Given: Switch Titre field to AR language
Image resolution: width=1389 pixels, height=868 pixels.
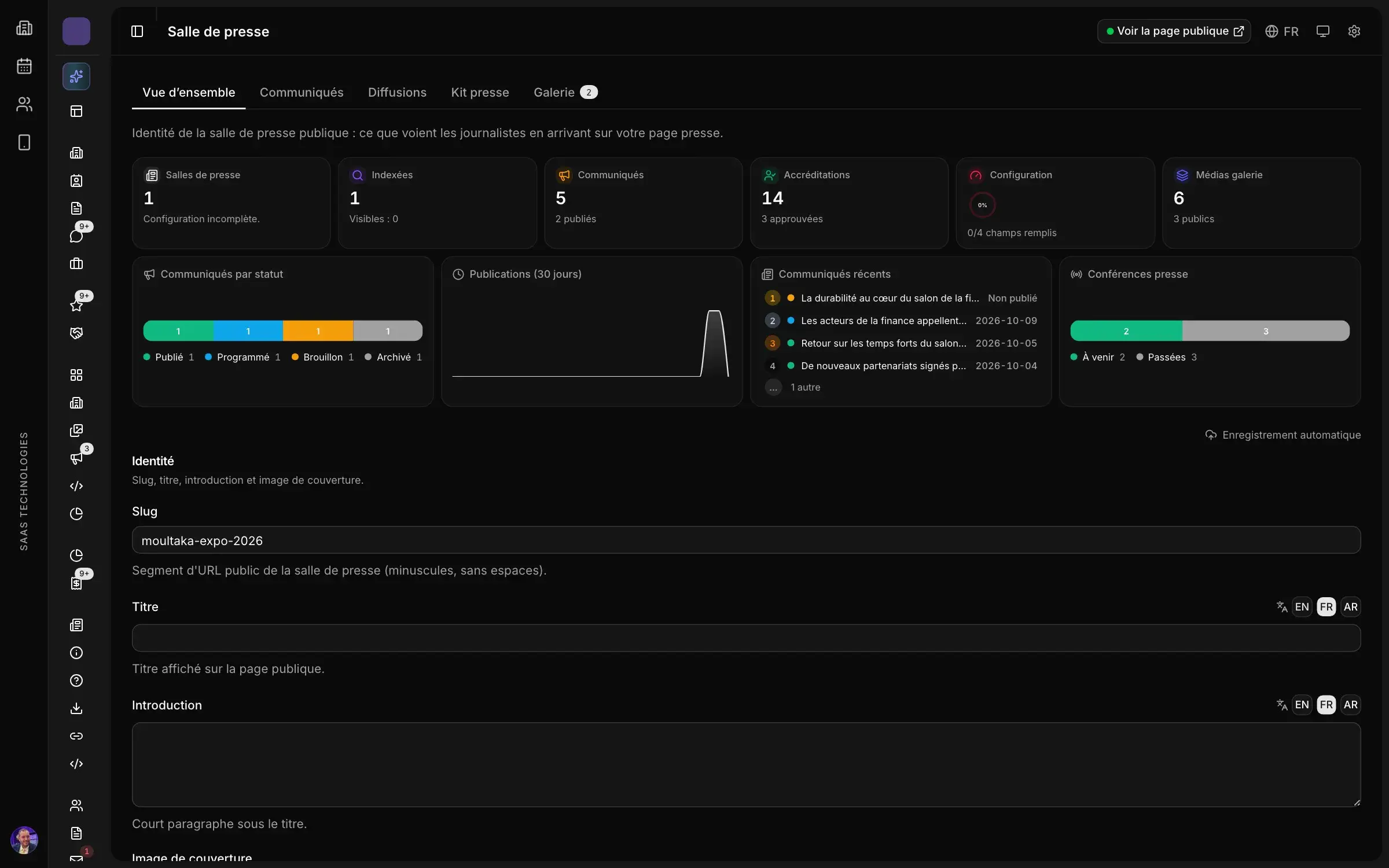Looking at the screenshot, I should pyautogui.click(x=1351, y=607).
